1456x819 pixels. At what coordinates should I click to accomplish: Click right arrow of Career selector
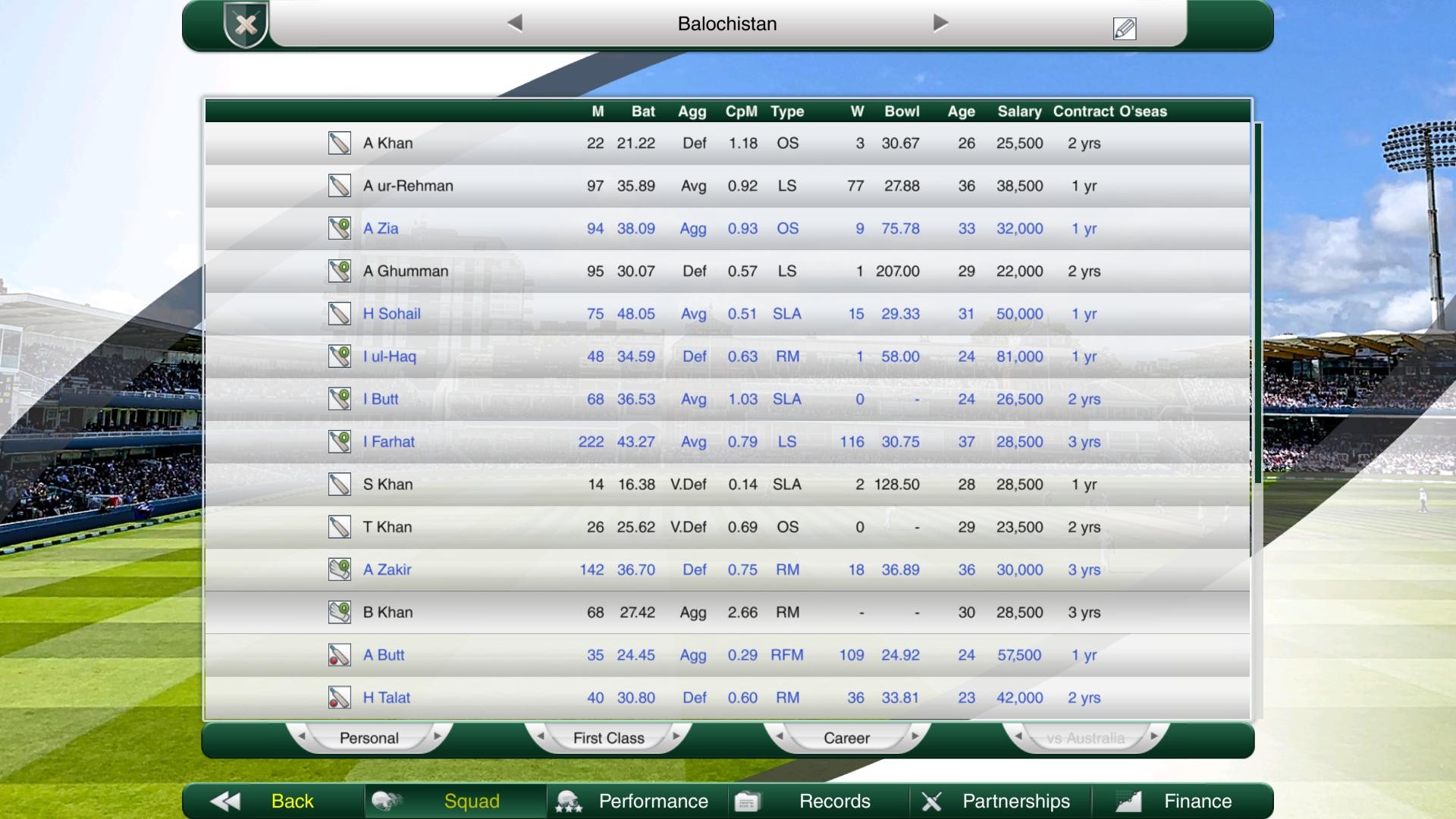point(915,736)
